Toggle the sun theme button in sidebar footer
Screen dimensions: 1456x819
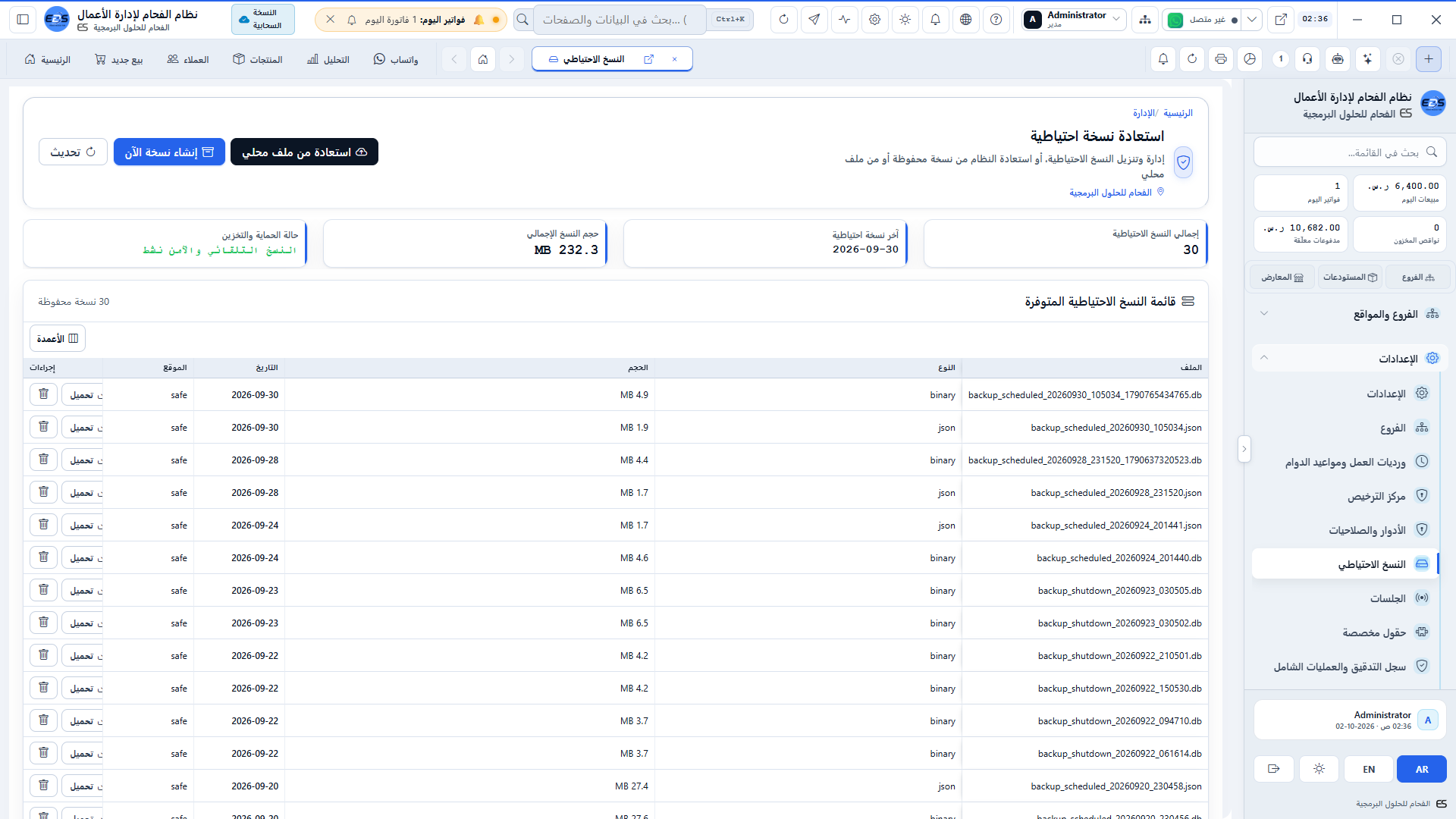pos(1319,769)
